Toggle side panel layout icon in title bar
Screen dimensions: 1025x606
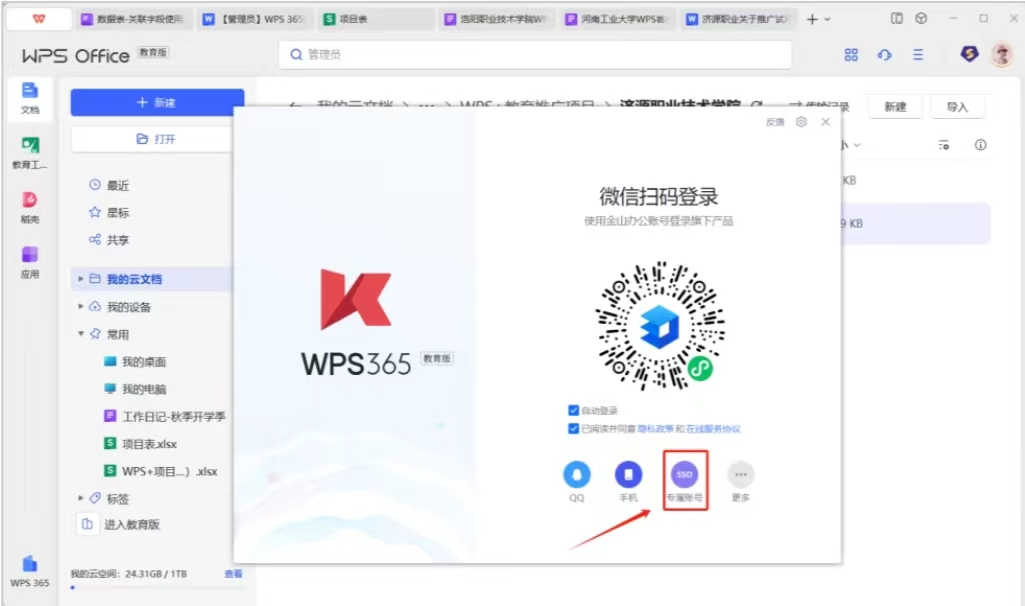coord(897,18)
